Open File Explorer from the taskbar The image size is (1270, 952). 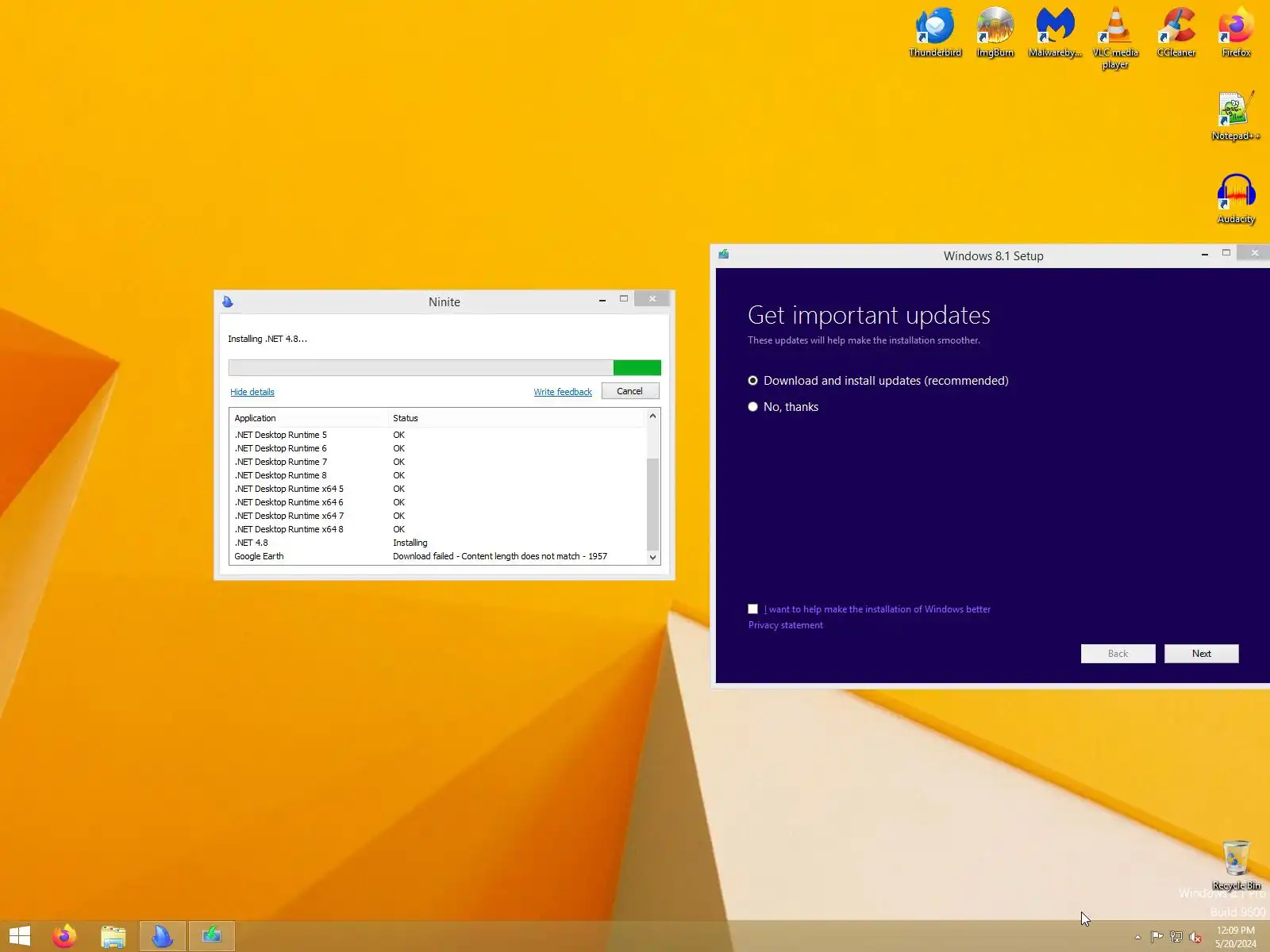pos(114,936)
